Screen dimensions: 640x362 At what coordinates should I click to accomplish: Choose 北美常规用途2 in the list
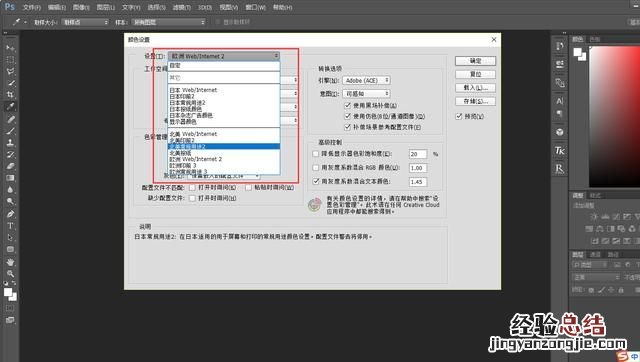tap(224, 147)
